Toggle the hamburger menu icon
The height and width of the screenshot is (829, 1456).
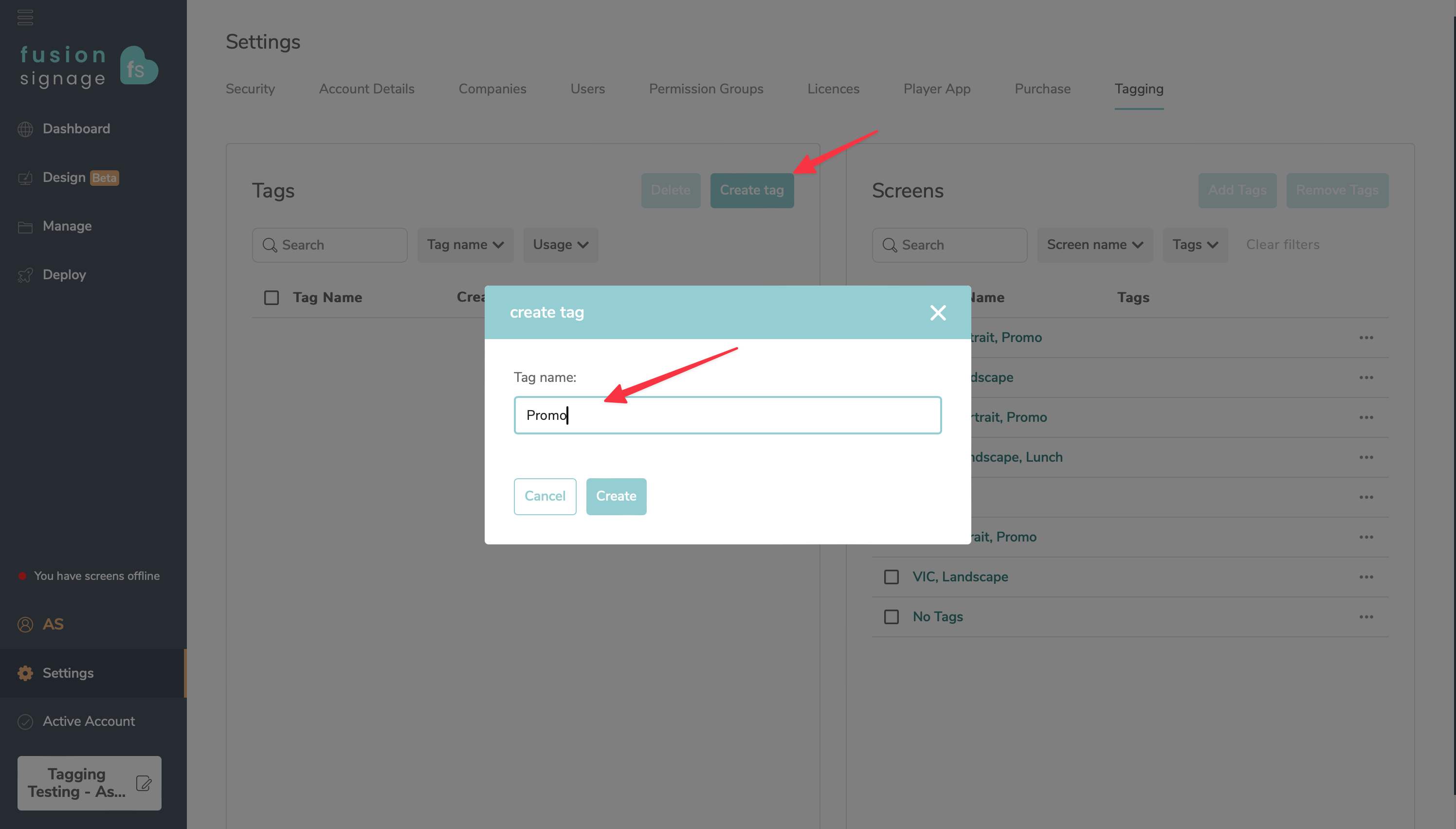click(25, 17)
